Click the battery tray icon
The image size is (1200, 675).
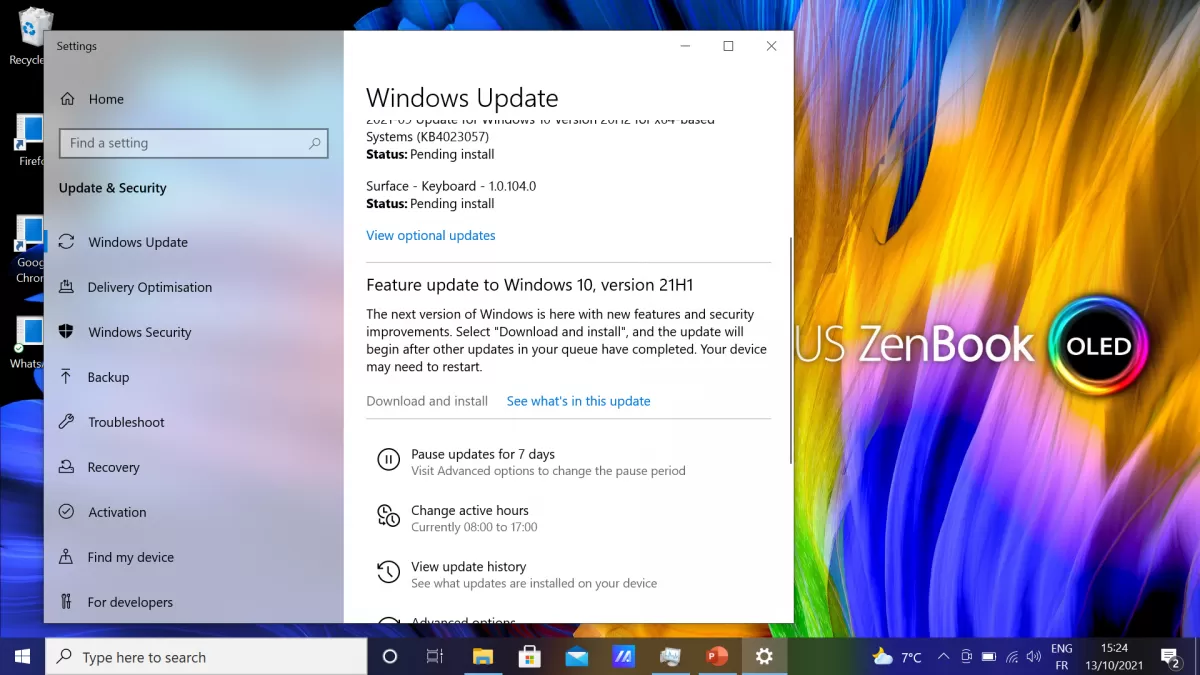pyautogui.click(x=989, y=657)
